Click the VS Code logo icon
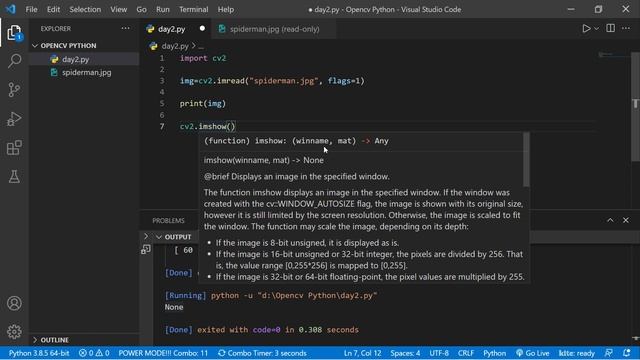The height and width of the screenshot is (360, 640). pos(10,9)
